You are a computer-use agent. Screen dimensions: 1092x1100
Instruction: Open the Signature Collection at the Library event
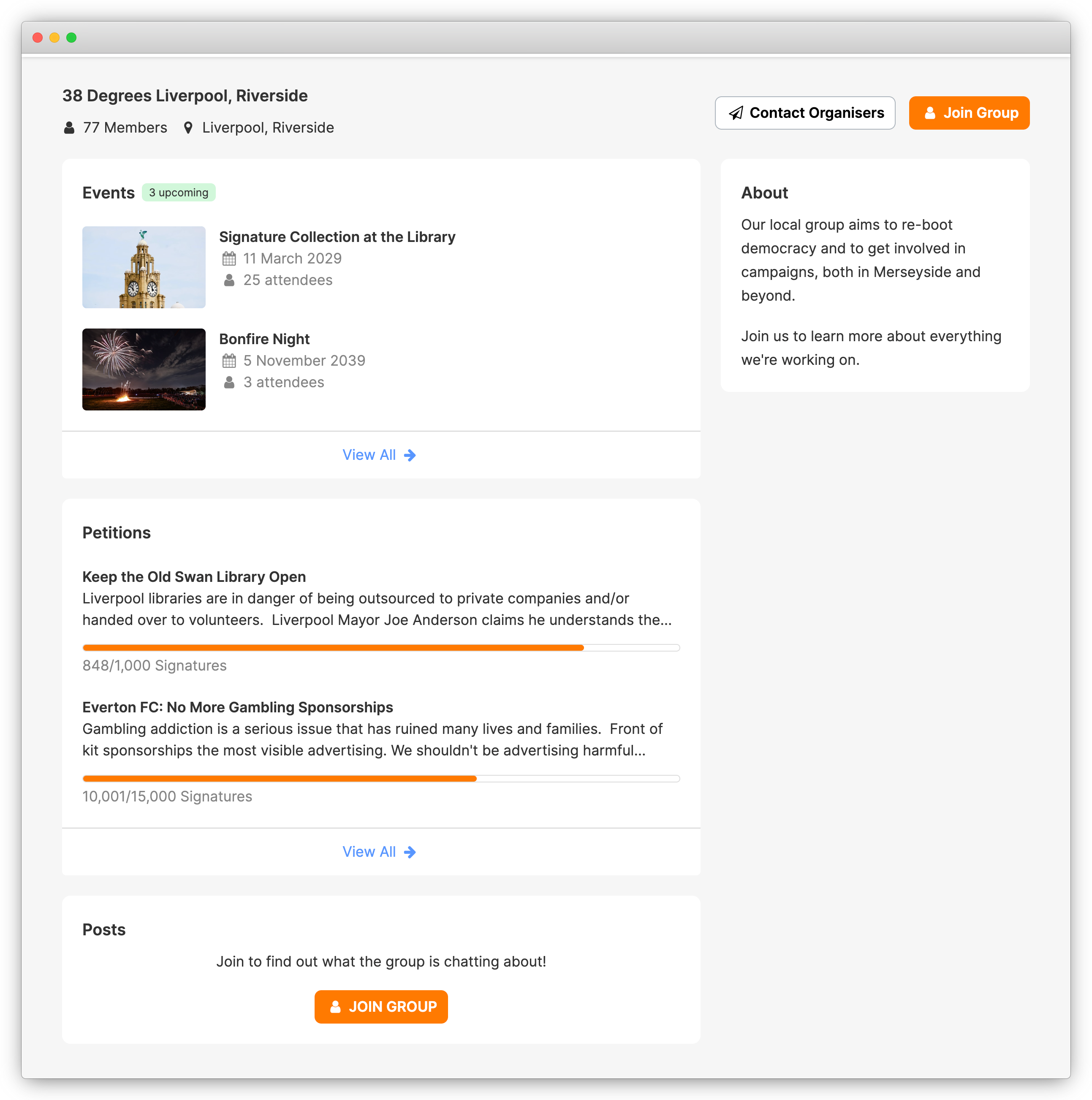[337, 237]
